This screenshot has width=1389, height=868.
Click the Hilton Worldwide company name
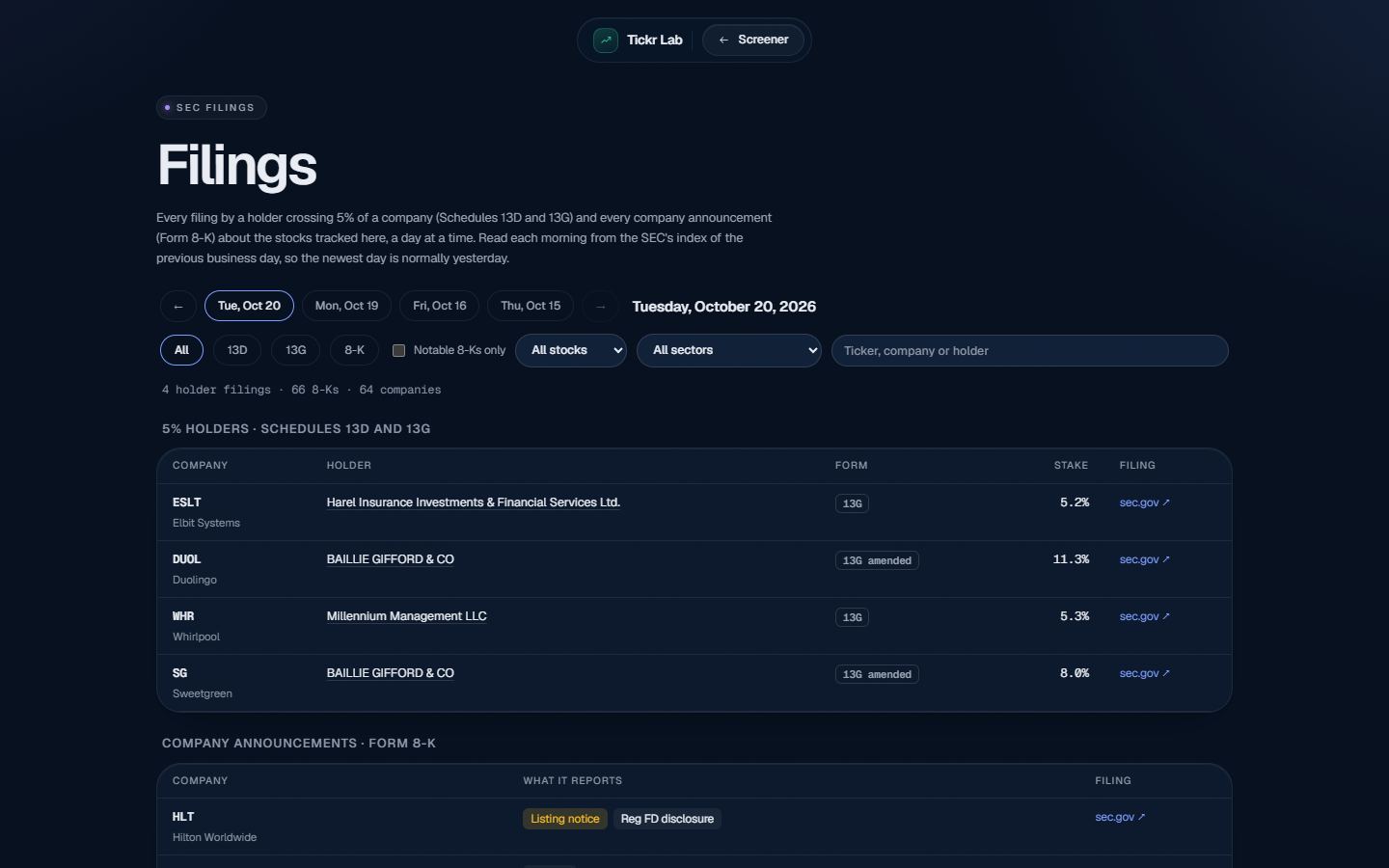pos(215,837)
